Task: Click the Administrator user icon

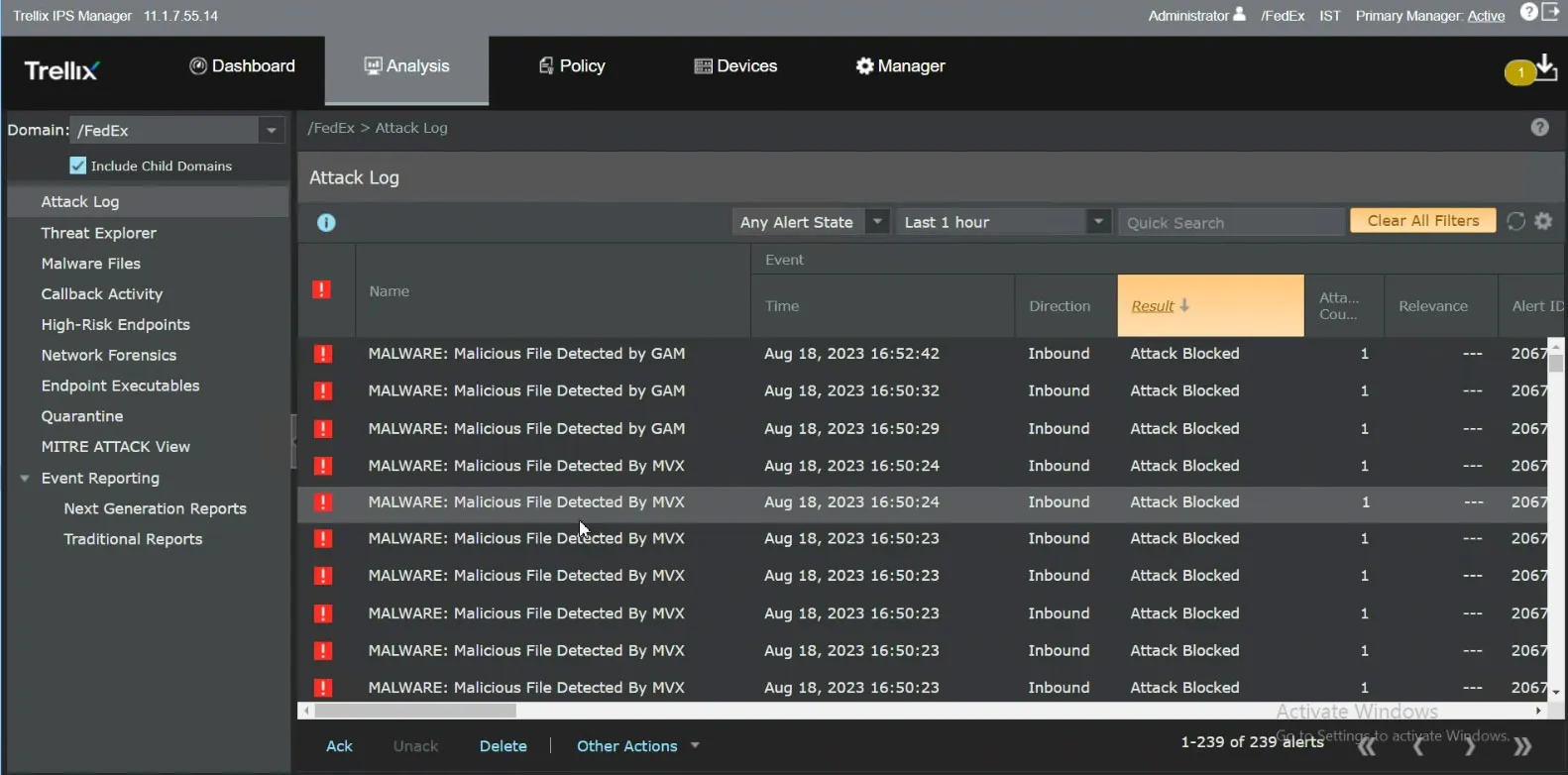Action: click(1239, 15)
